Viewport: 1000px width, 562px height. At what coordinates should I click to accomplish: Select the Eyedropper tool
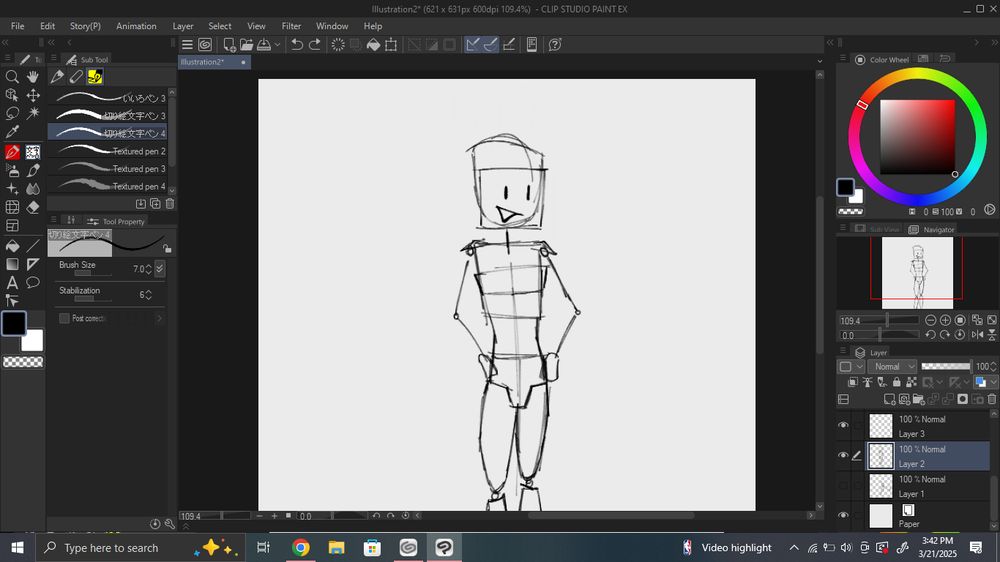click(x=12, y=132)
